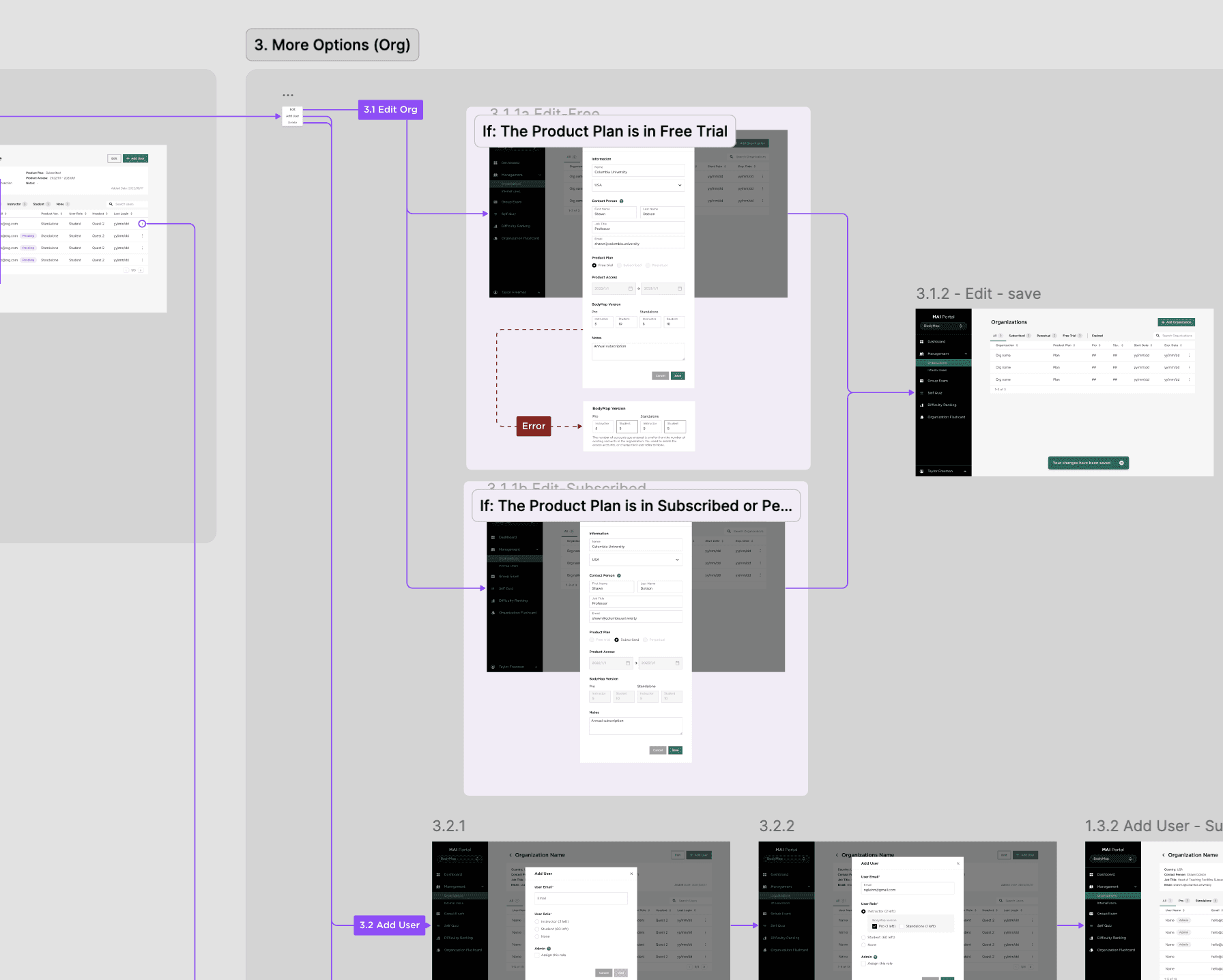1223x980 pixels.
Task: Click Save button in Subscribed edit form
Action: click(x=675, y=750)
